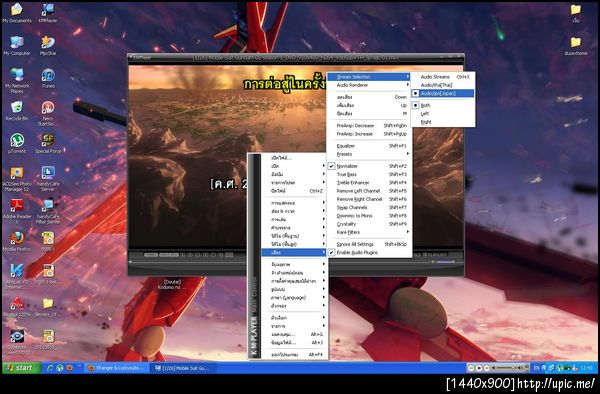Expand the Rare Filters submenu
600x394 pixels.
pyautogui.click(x=369, y=232)
